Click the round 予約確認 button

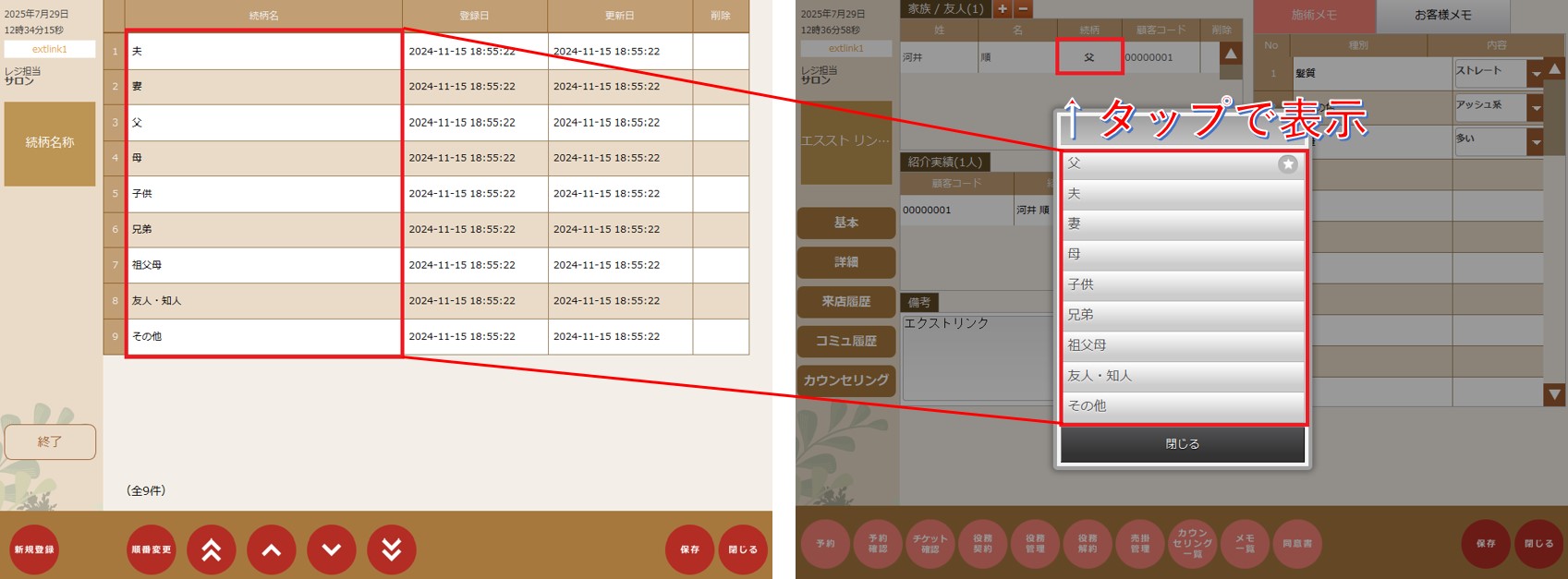tap(878, 544)
